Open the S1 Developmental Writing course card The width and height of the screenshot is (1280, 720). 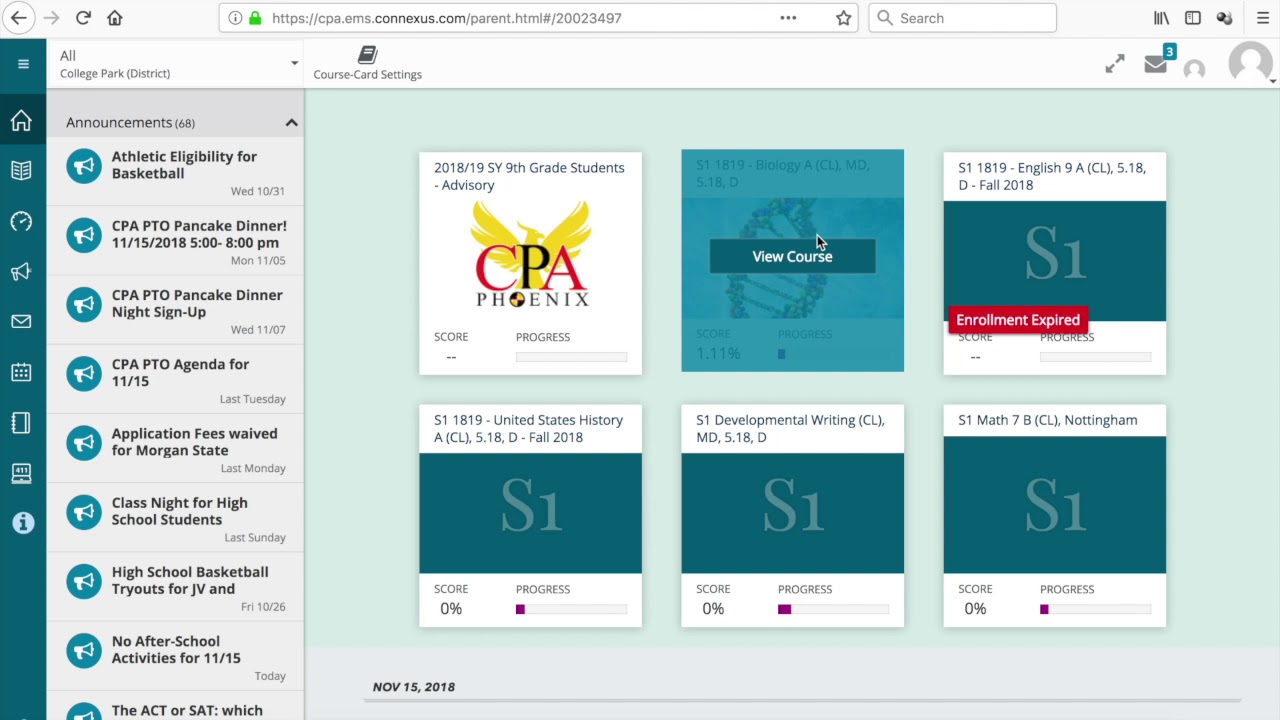point(792,516)
